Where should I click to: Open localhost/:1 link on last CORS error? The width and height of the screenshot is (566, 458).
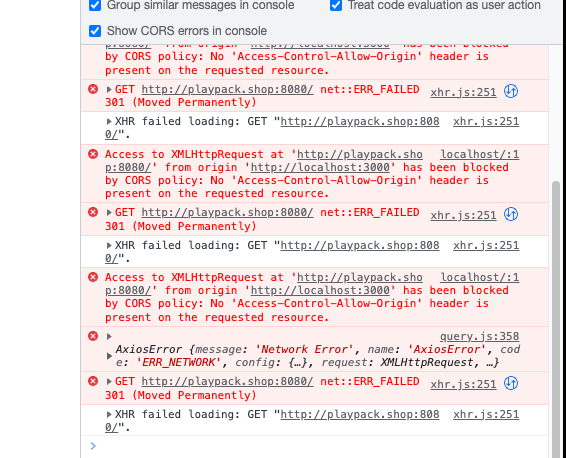tap(479, 277)
